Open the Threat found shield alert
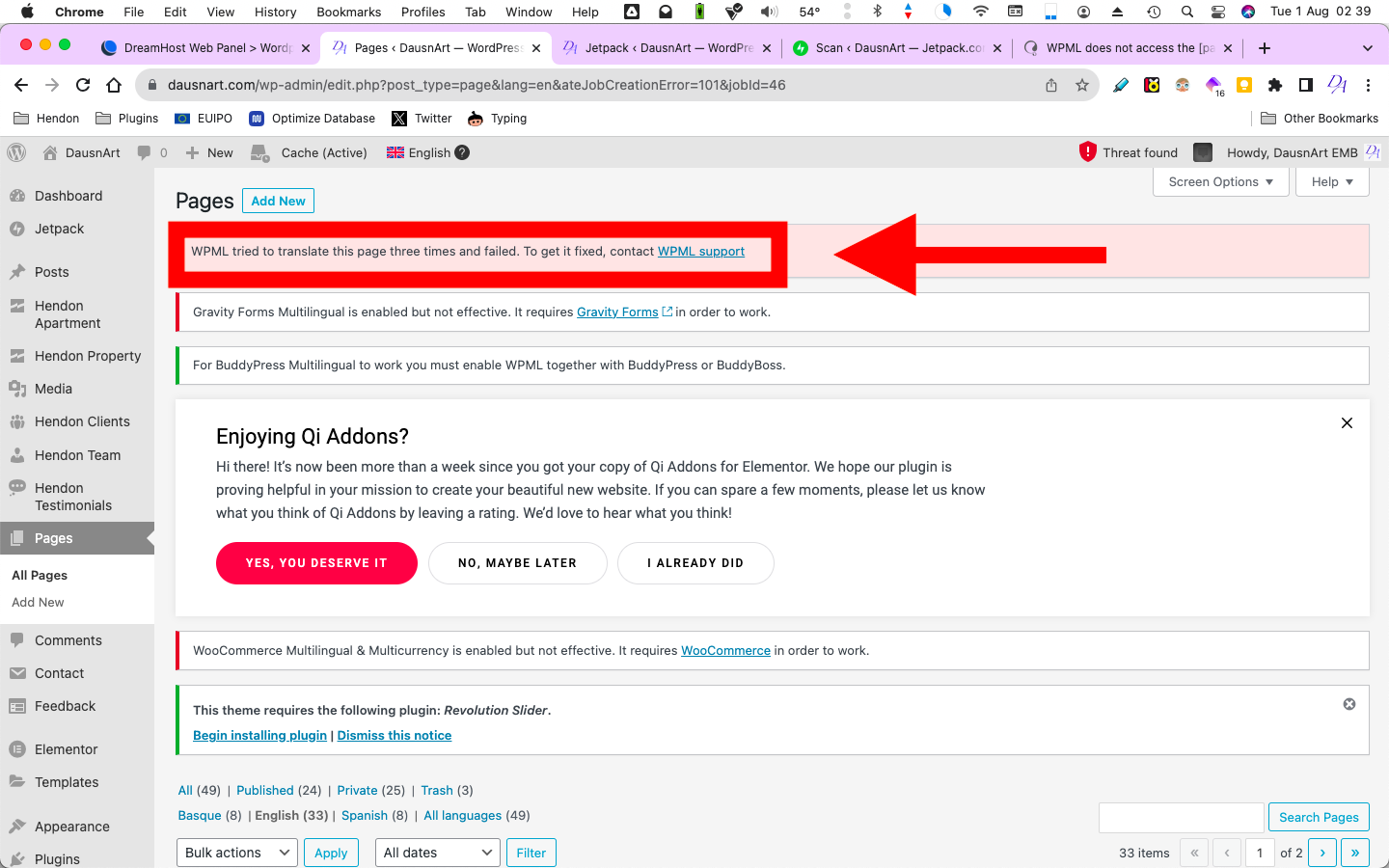 (x=1129, y=152)
